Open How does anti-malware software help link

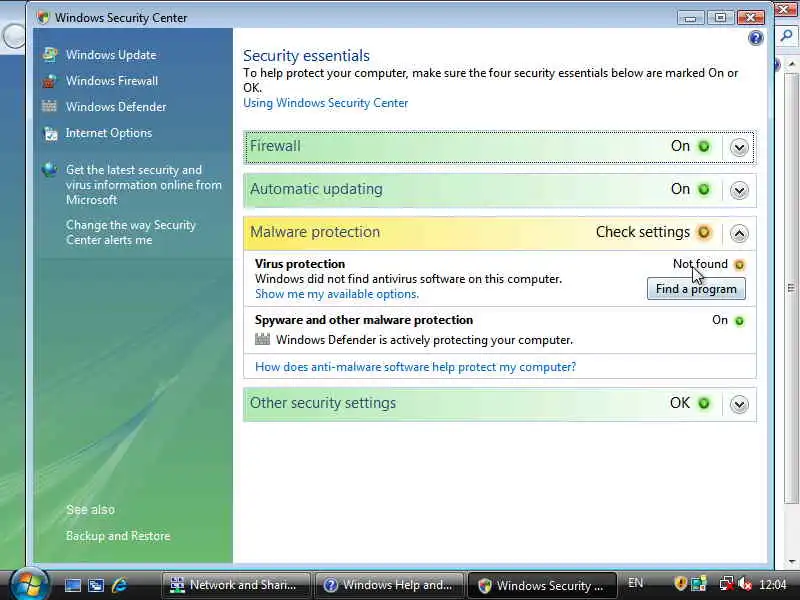[x=415, y=367]
